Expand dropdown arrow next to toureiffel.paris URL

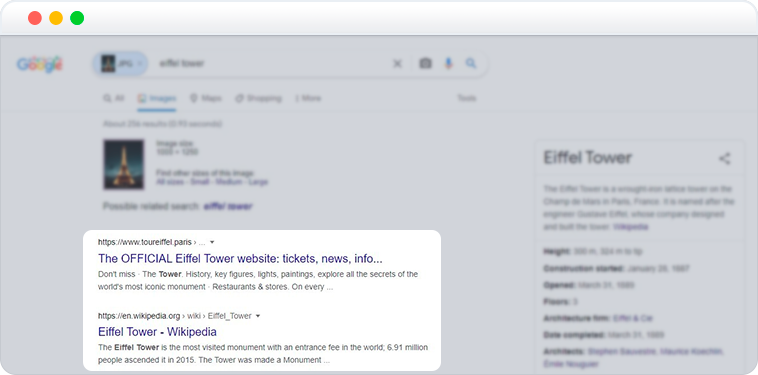(x=212, y=242)
